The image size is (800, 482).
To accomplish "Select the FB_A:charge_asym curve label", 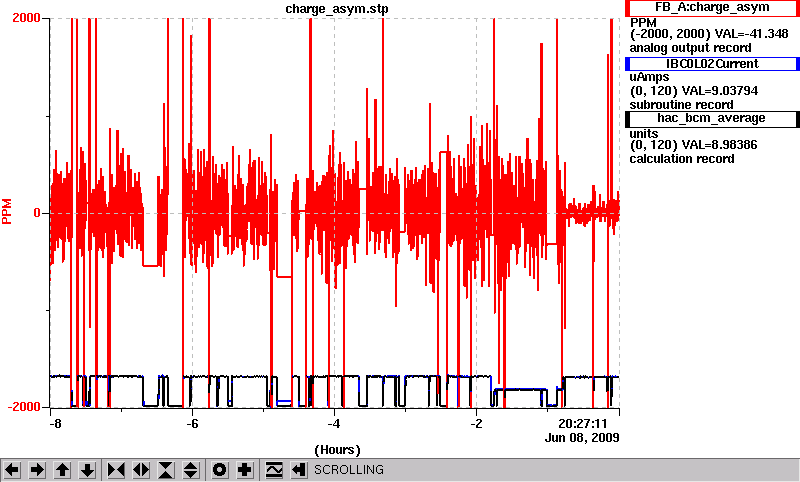I will point(712,8).
